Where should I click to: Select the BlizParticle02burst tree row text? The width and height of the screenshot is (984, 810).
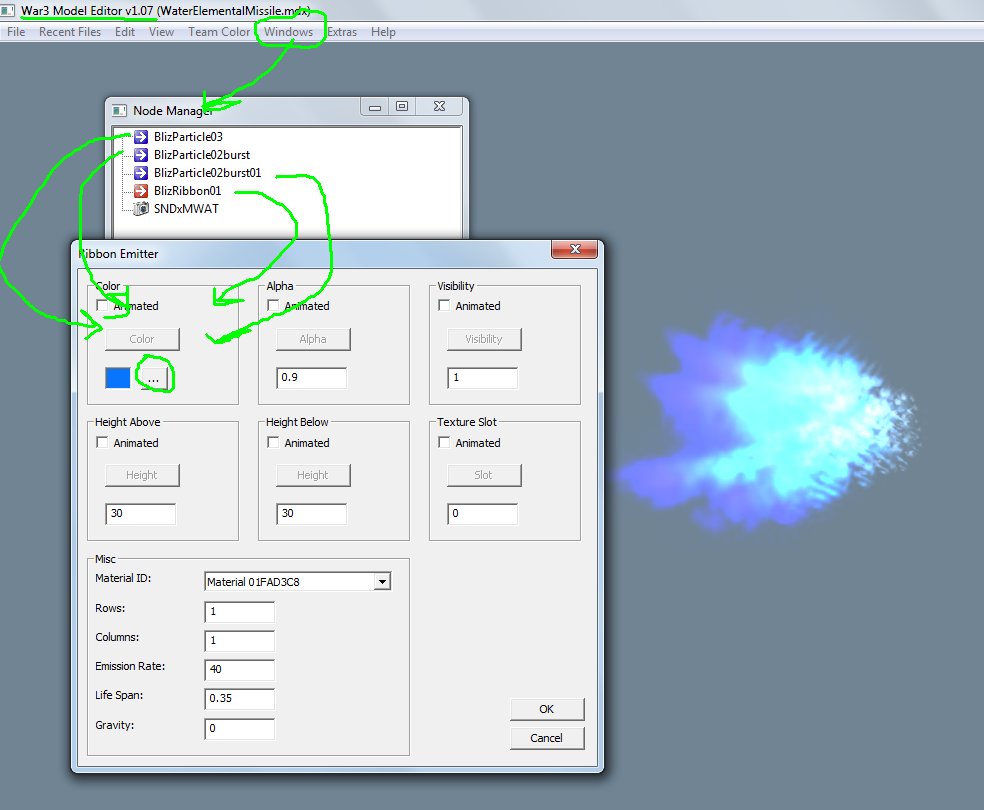pyautogui.click(x=202, y=155)
